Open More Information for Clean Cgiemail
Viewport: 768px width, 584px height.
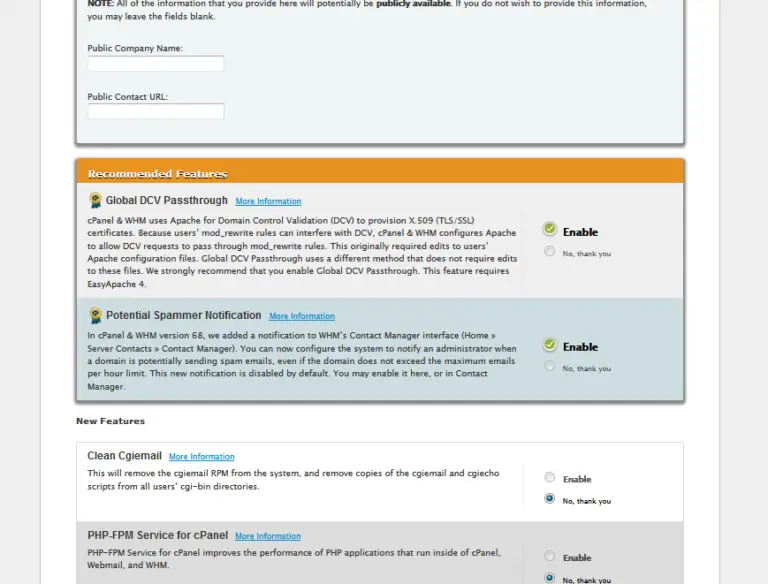[x=201, y=457]
